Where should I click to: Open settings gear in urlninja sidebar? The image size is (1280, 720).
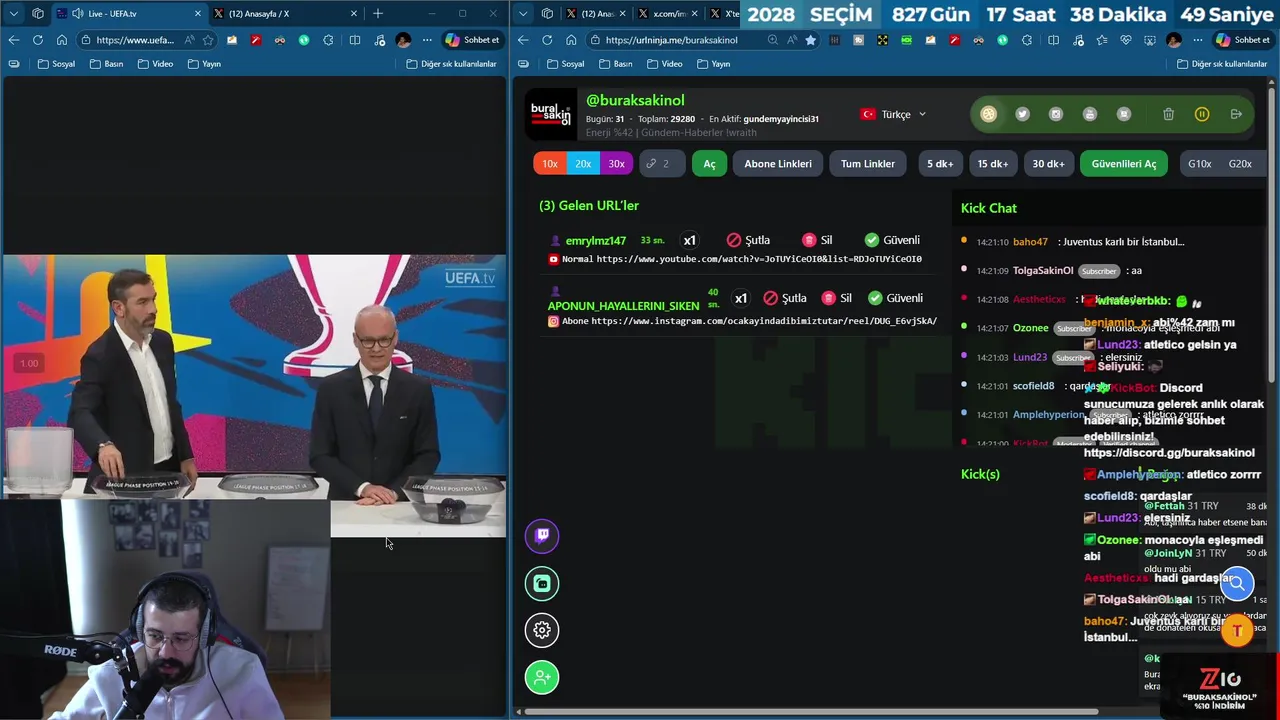(542, 630)
